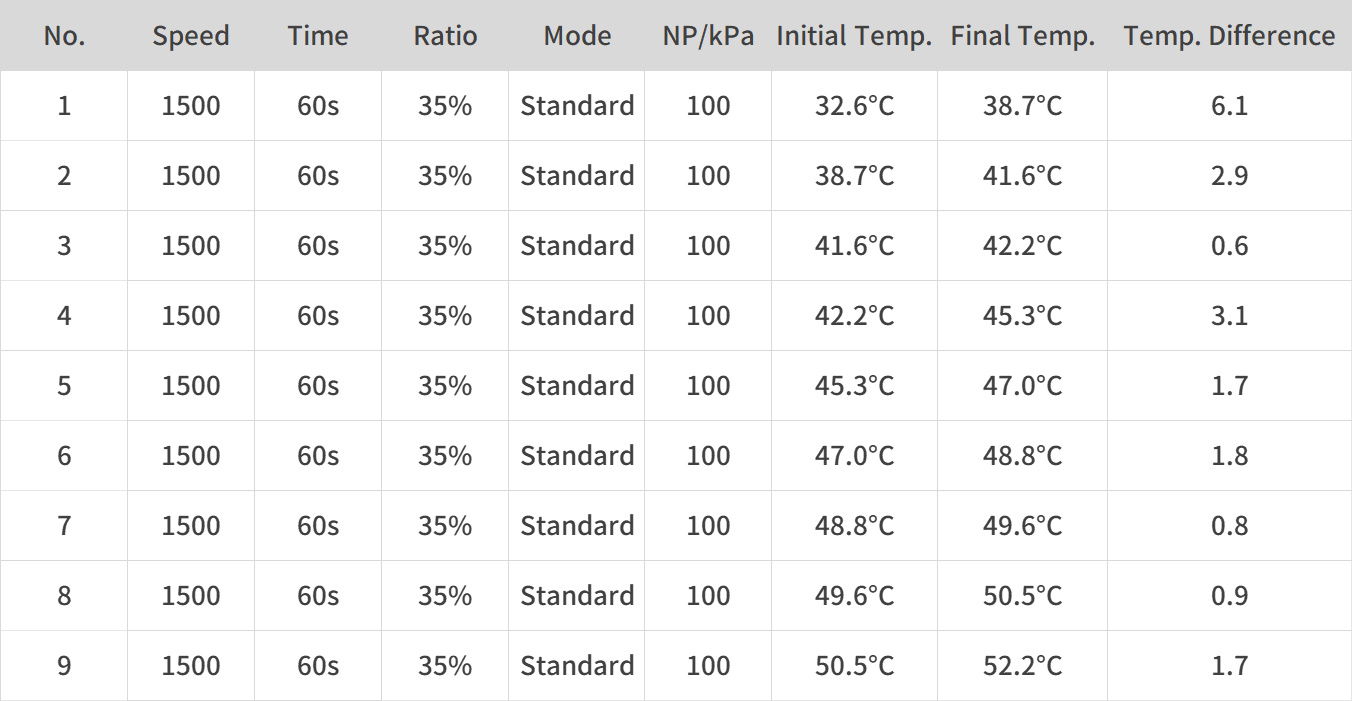Select the 52.2°C final temperature cell

[x=1022, y=666]
